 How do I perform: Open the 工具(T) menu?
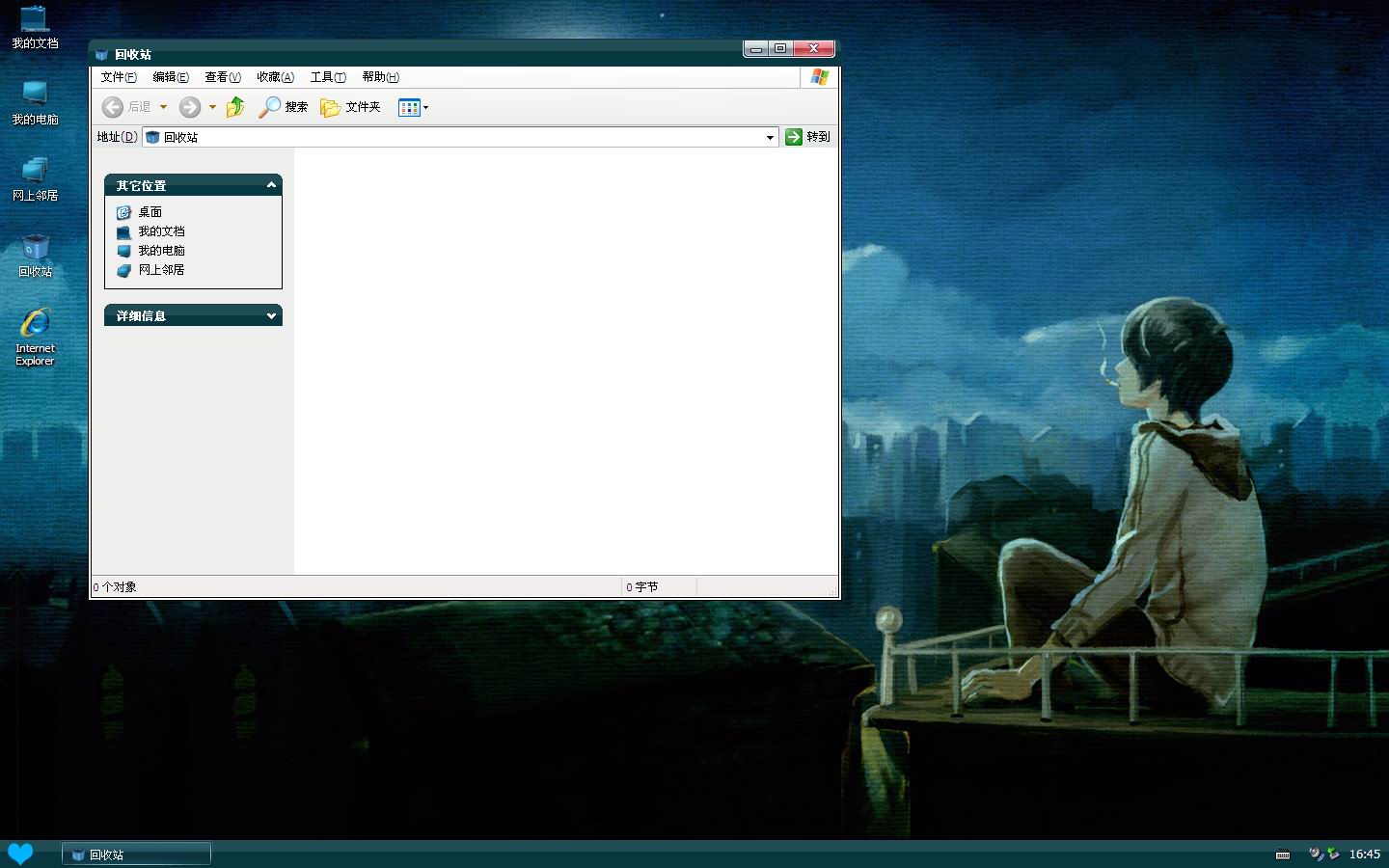pos(328,77)
